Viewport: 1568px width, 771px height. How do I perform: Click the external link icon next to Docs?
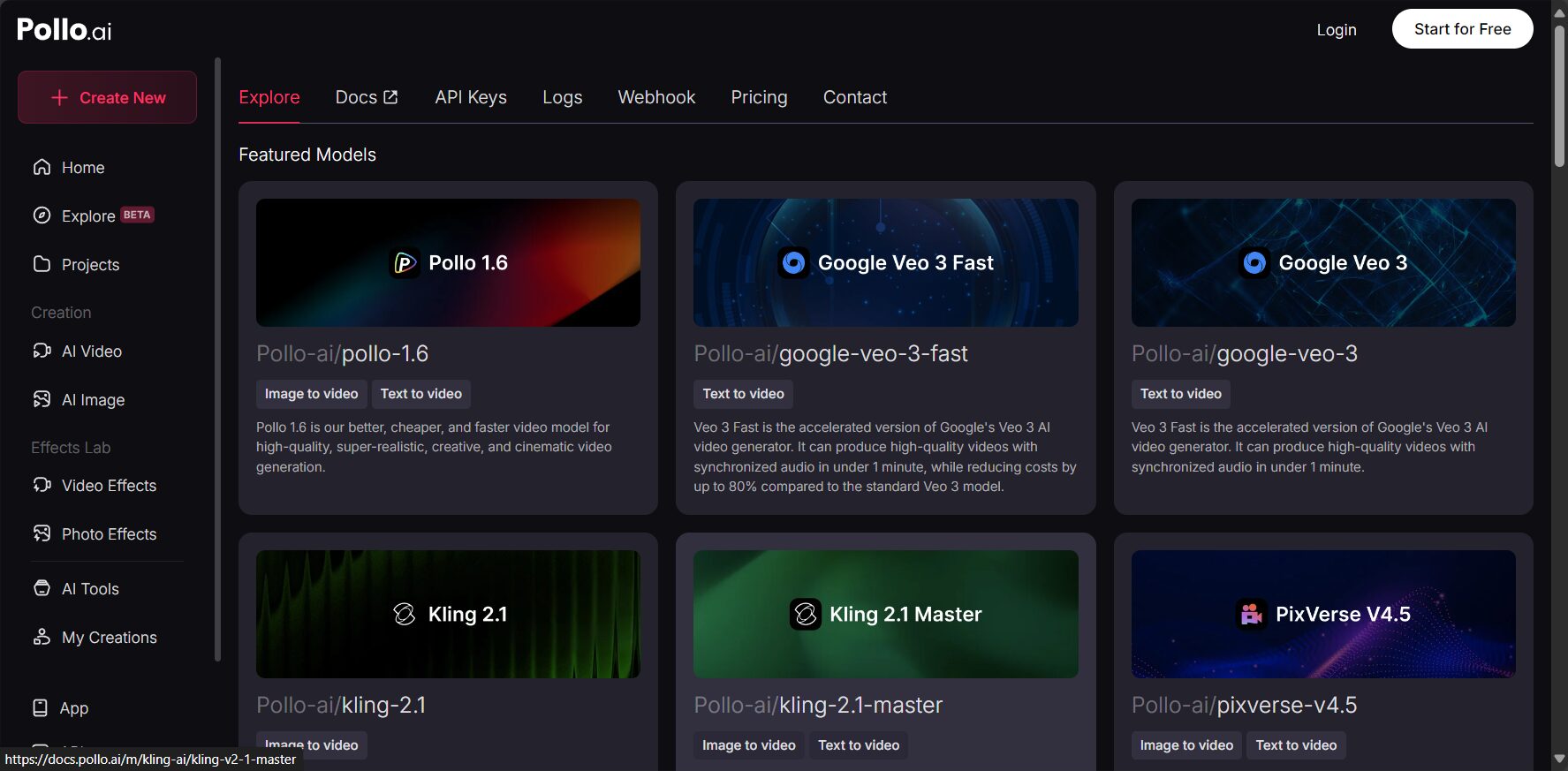390,97
